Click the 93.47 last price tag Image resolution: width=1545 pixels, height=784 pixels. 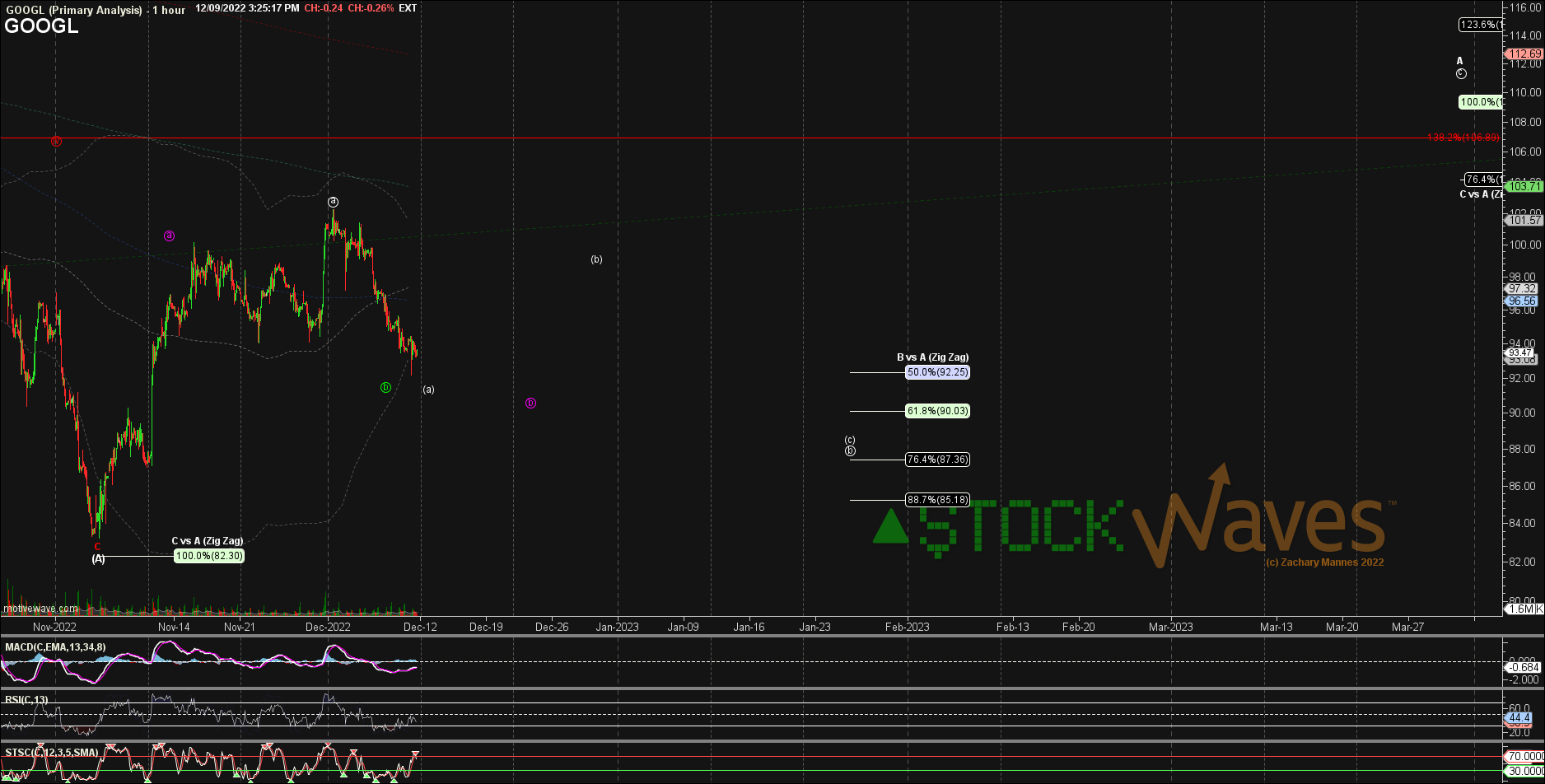[x=1520, y=352]
